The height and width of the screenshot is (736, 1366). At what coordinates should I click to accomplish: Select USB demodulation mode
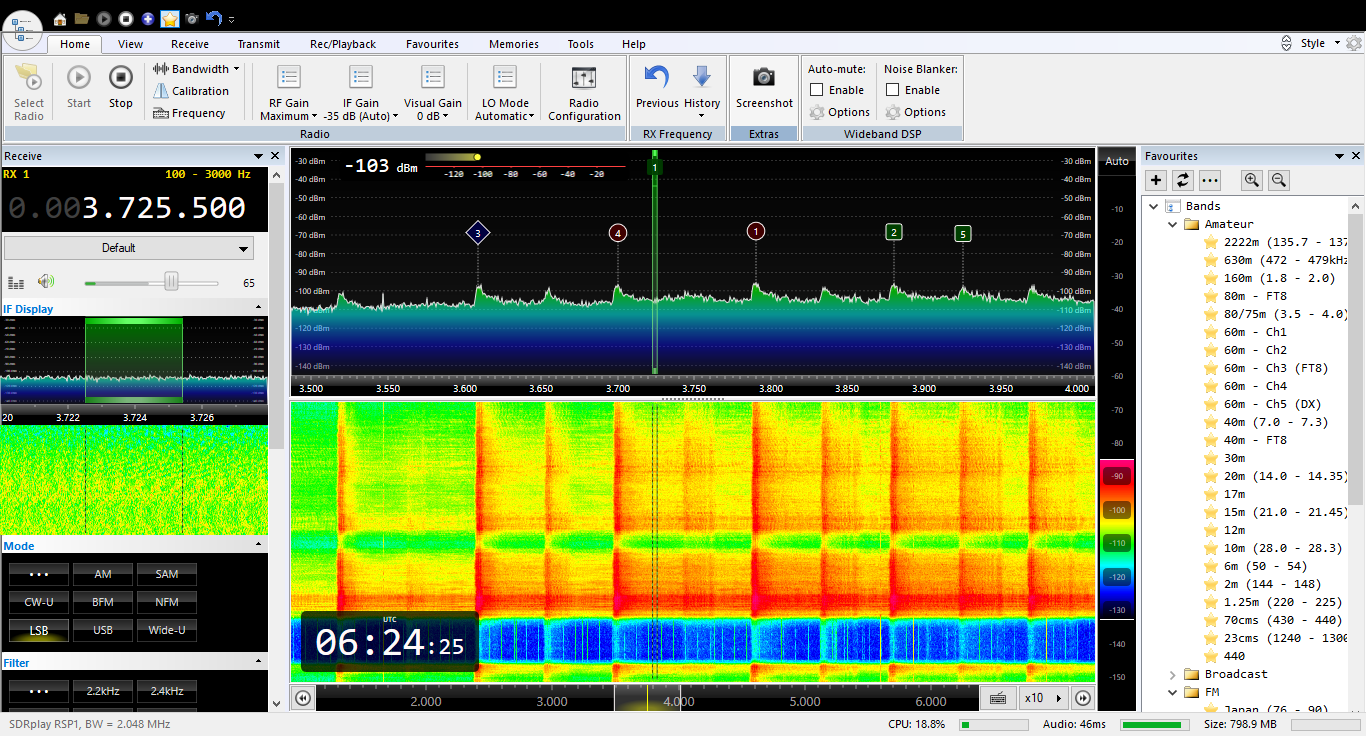click(103, 631)
